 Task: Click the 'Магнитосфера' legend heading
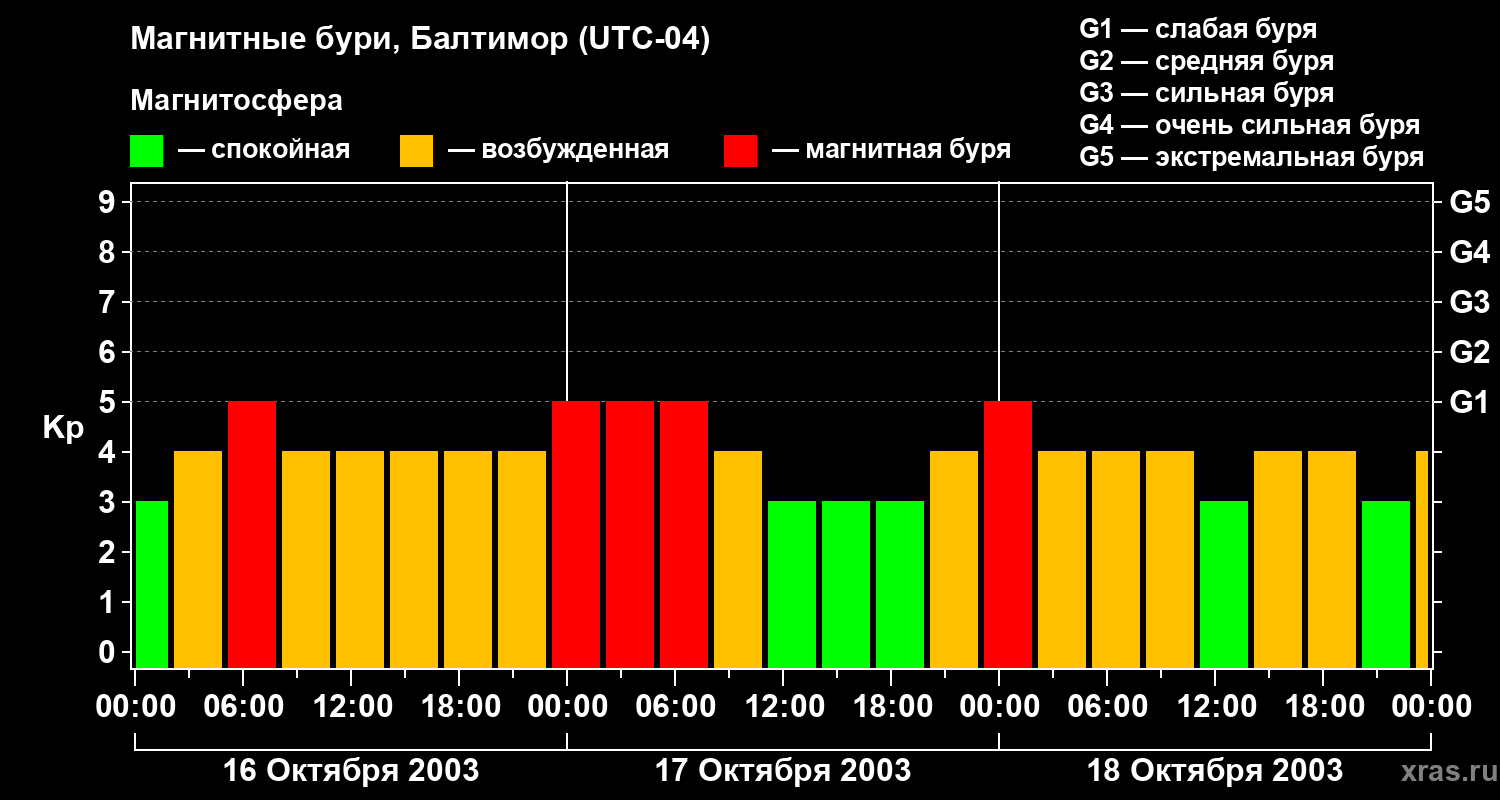[236, 101]
